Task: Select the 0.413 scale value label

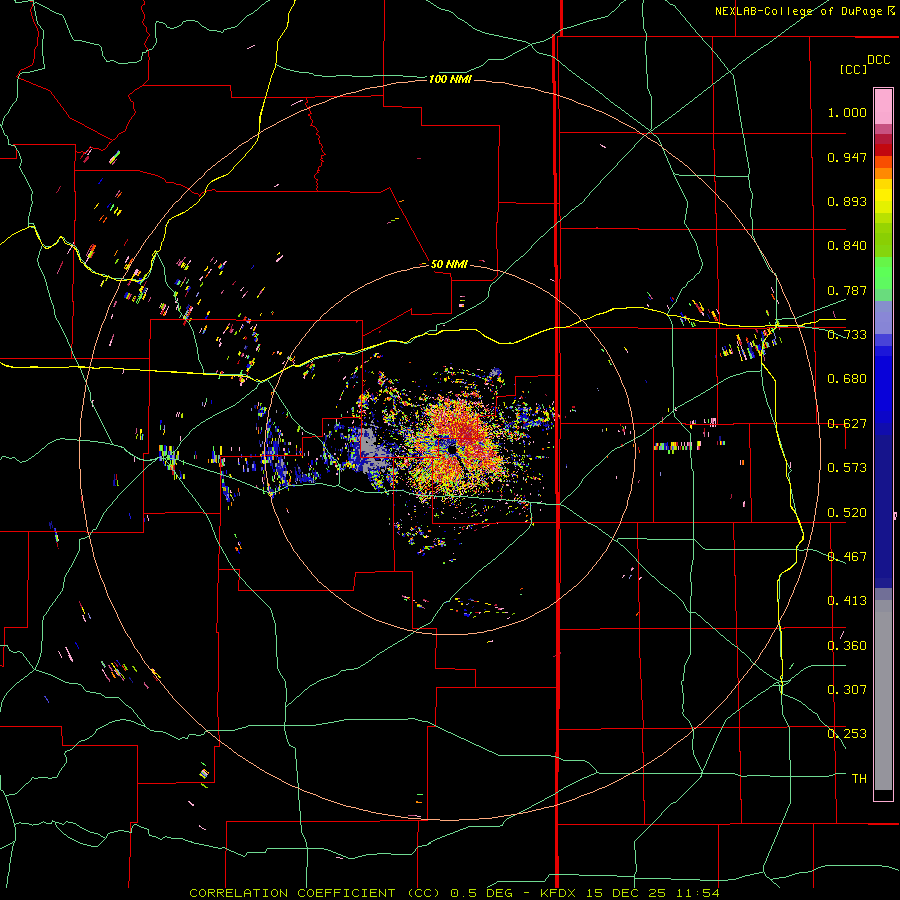Action: tap(847, 601)
